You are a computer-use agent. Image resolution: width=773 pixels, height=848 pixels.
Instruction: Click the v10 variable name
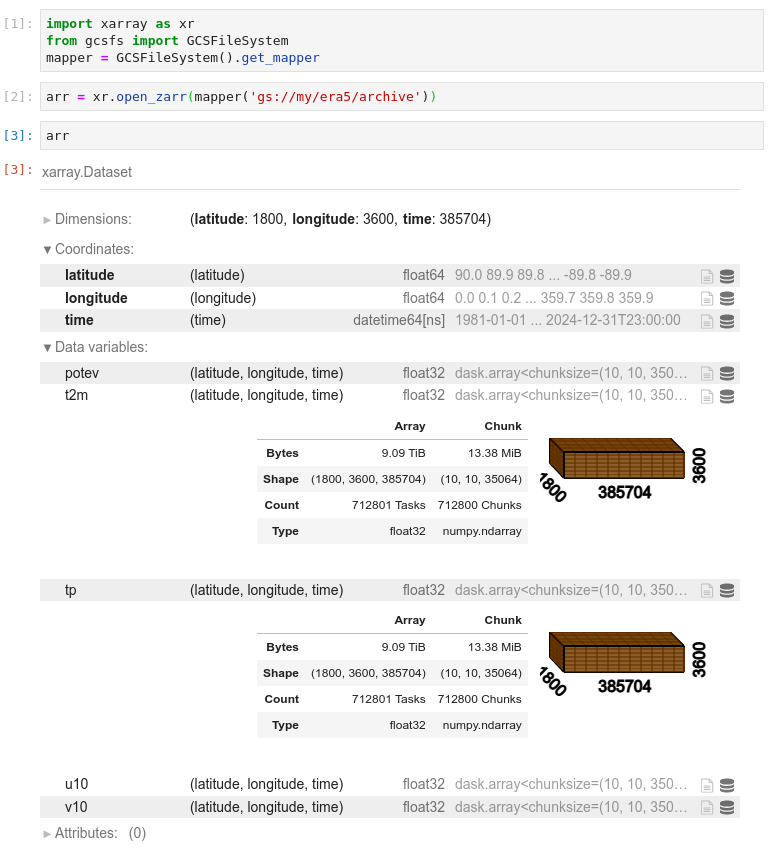[x=76, y=807]
